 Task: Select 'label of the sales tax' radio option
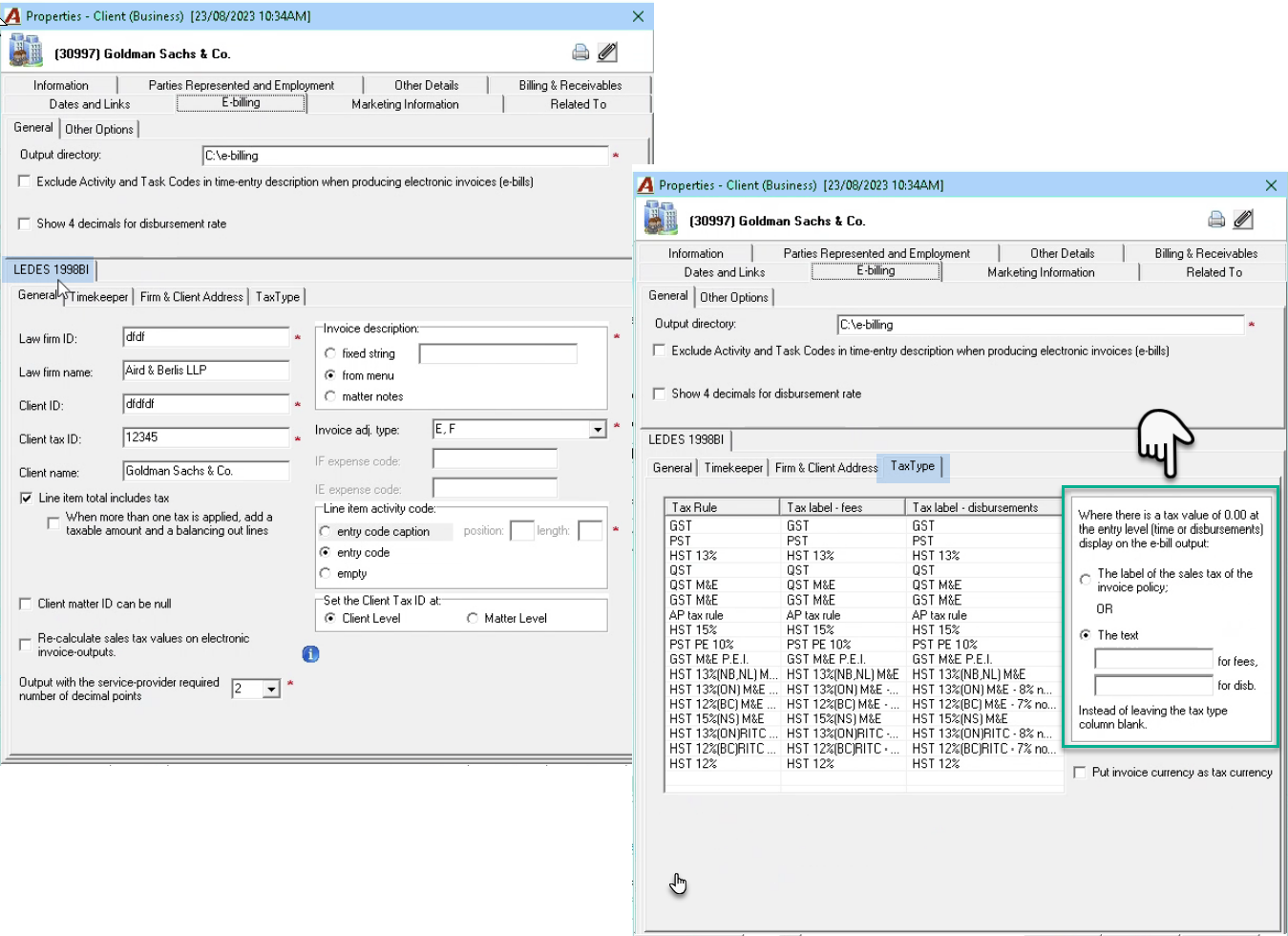click(1086, 580)
